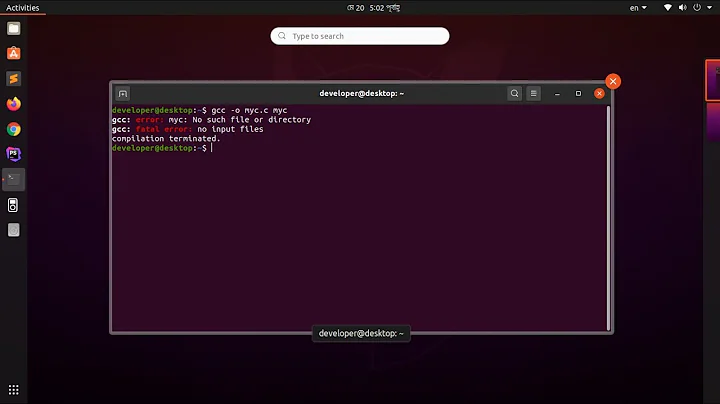Click the volume speaker icon
Viewport: 720px width, 404px height.
[x=682, y=7]
